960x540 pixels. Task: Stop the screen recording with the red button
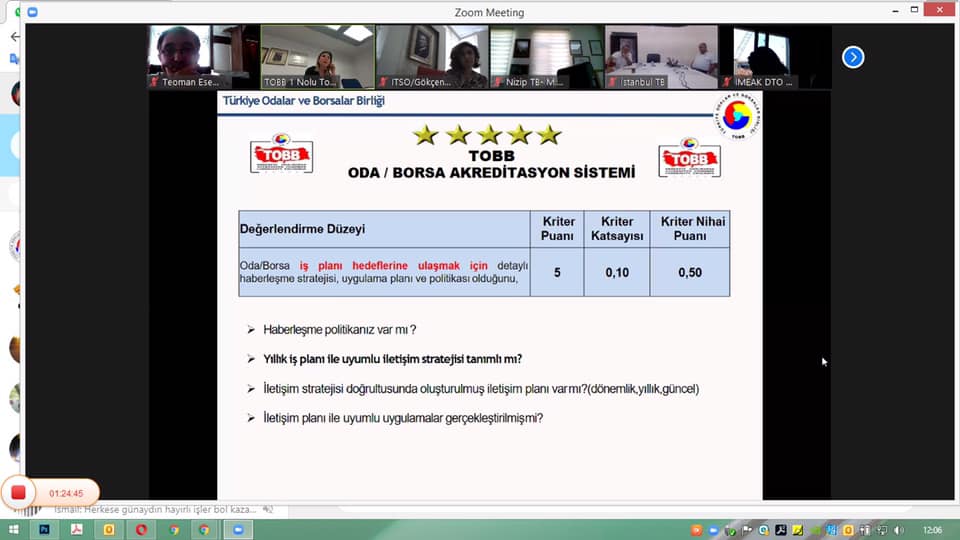(18, 492)
